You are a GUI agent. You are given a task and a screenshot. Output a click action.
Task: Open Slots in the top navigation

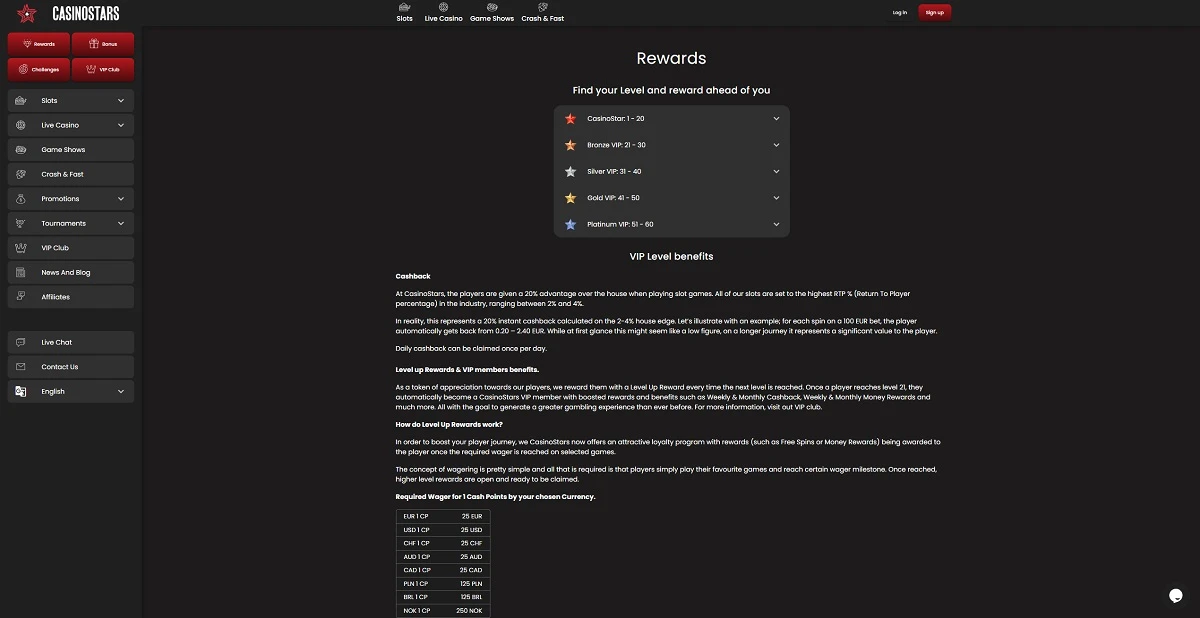(404, 12)
